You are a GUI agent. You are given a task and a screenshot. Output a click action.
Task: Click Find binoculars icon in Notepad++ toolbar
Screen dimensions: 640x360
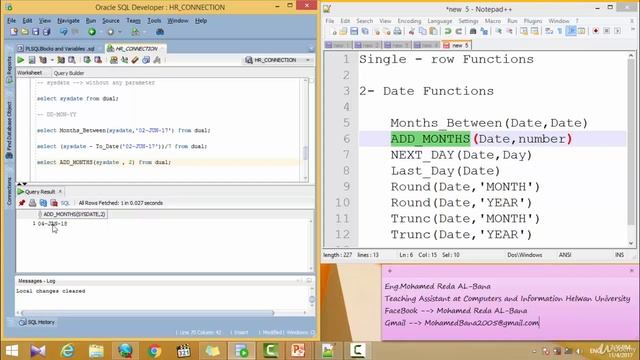click(473, 31)
